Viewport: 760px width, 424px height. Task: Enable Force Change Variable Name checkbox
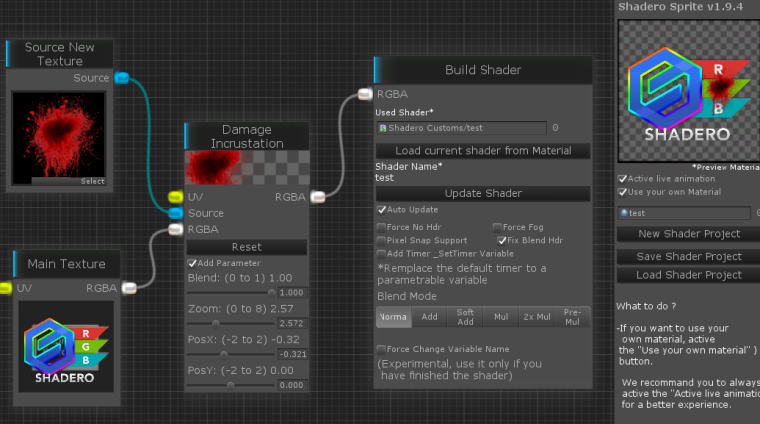pyautogui.click(x=381, y=349)
